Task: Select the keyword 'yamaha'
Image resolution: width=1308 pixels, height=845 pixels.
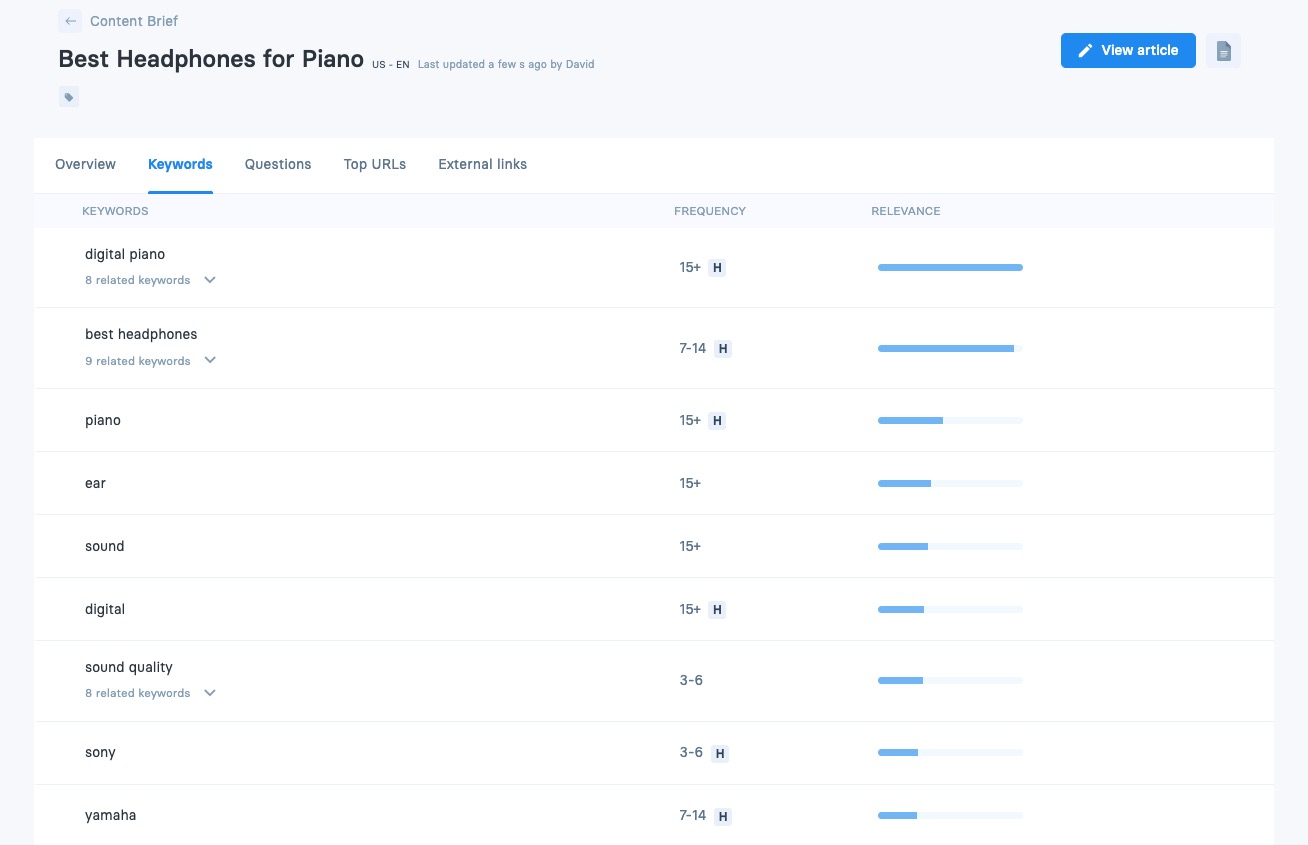Action: pyautogui.click(x=110, y=815)
